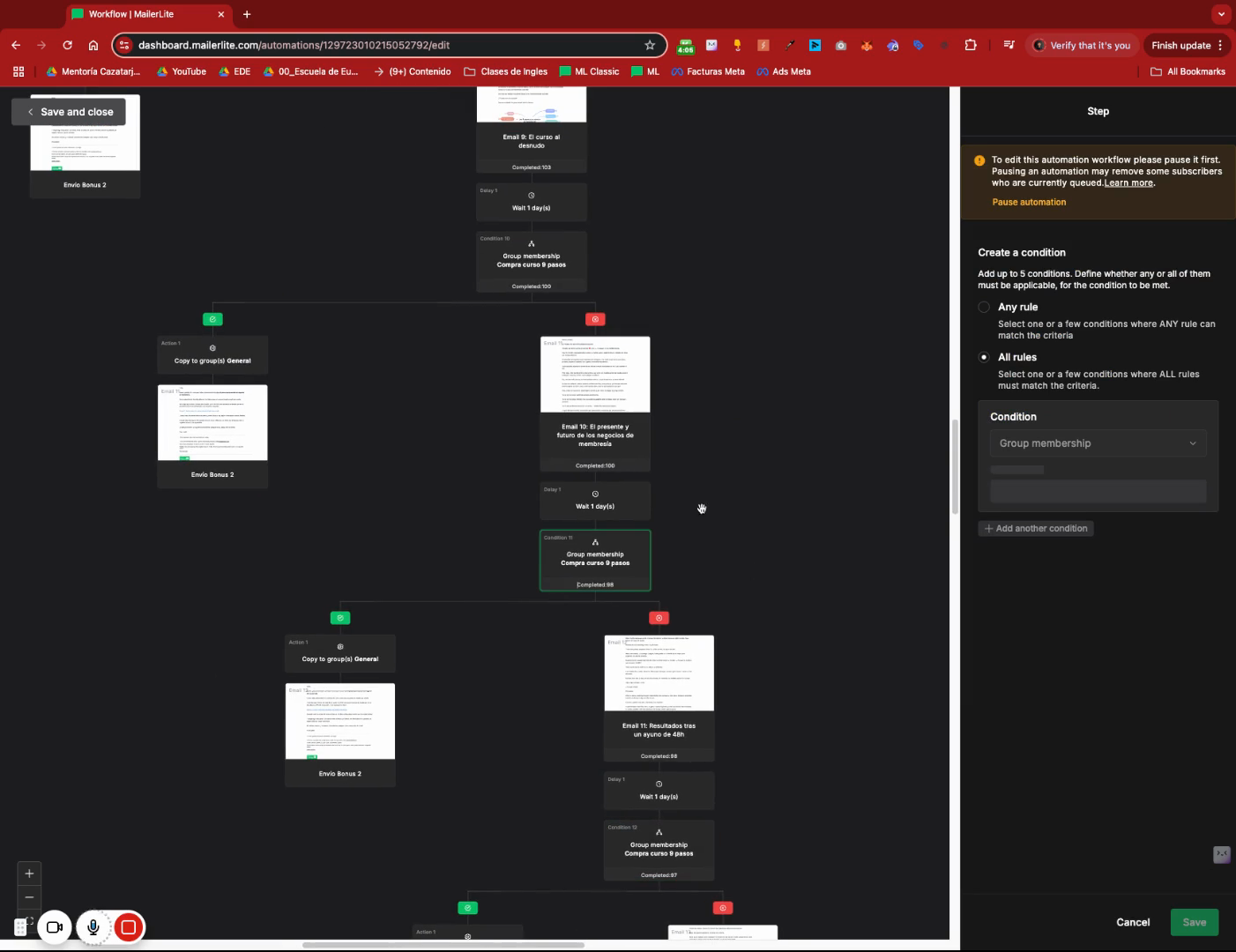Open the Mentoría Cazatarj... bookmark
Image resolution: width=1236 pixels, height=952 pixels.
click(93, 71)
